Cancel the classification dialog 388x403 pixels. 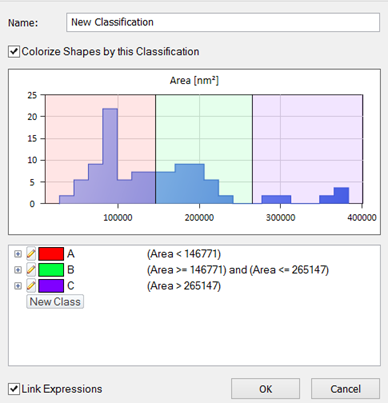tap(346, 389)
